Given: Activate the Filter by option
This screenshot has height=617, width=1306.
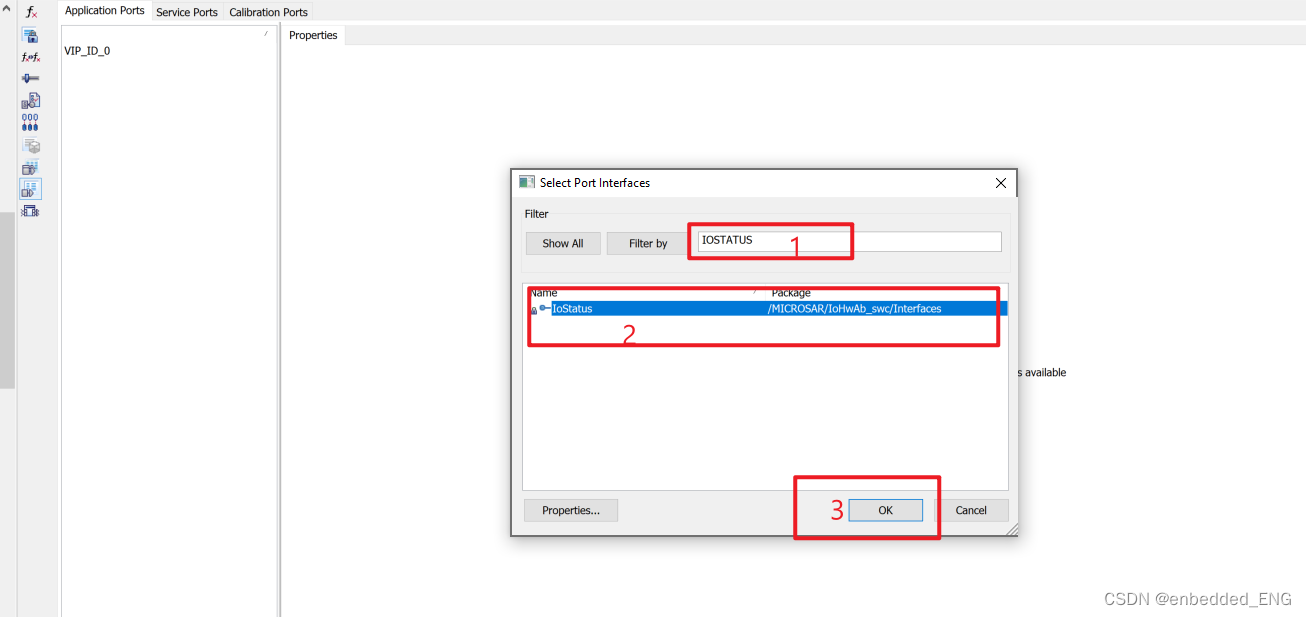Looking at the screenshot, I should point(647,242).
